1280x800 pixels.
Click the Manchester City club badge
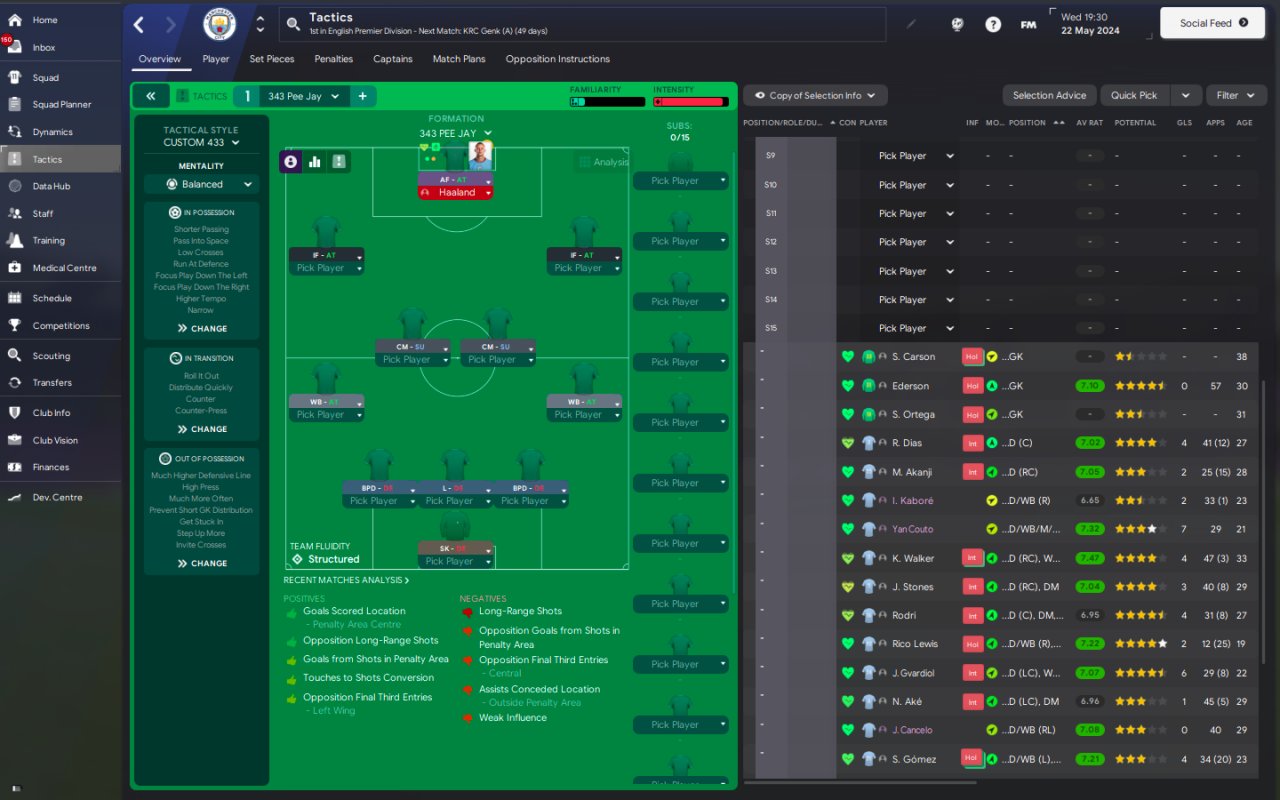point(219,25)
